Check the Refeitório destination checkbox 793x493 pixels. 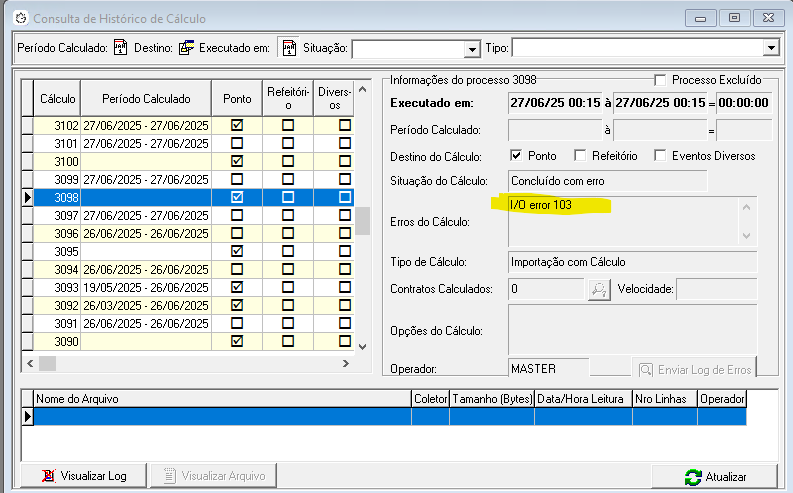tap(580, 155)
